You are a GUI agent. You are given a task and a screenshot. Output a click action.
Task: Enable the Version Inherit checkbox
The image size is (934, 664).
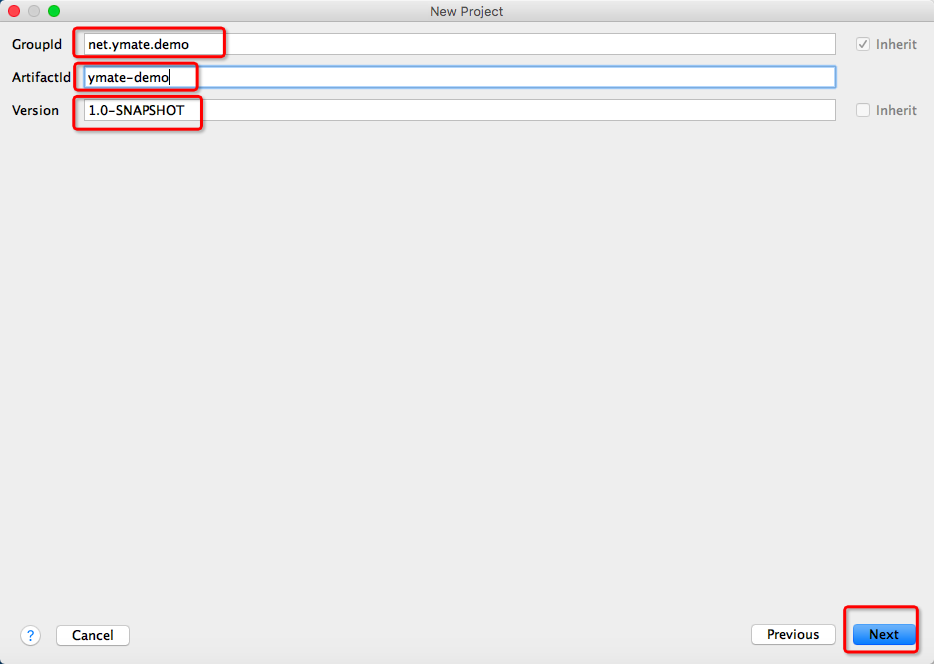863,110
